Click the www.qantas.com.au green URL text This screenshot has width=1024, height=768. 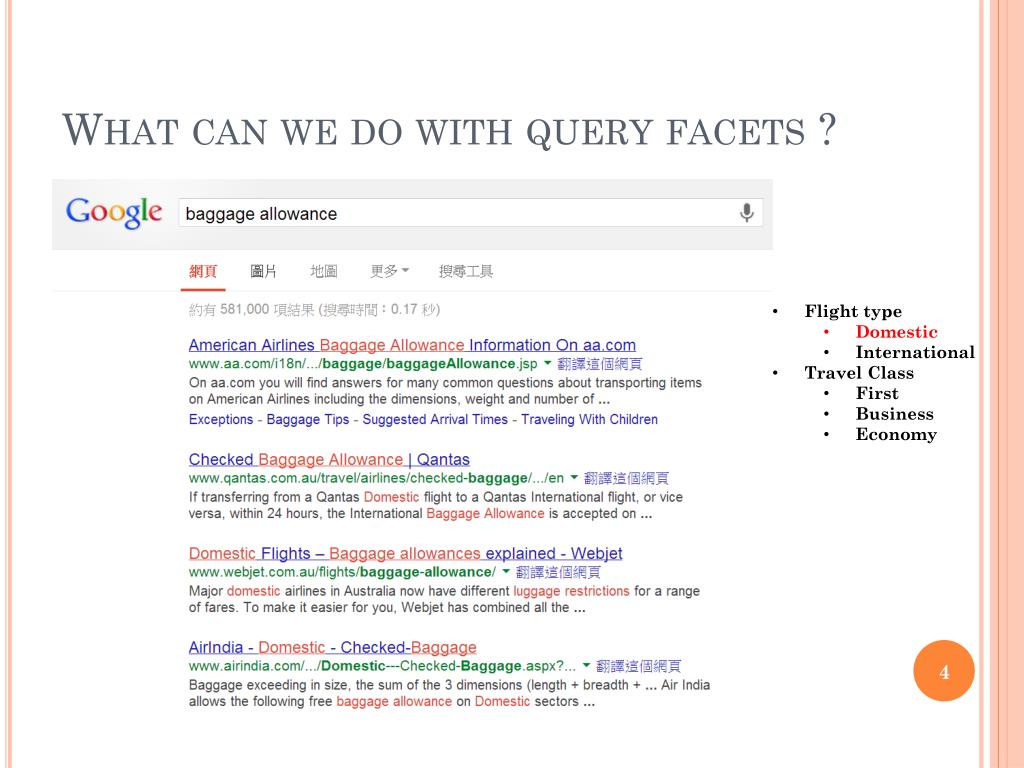pos(376,478)
